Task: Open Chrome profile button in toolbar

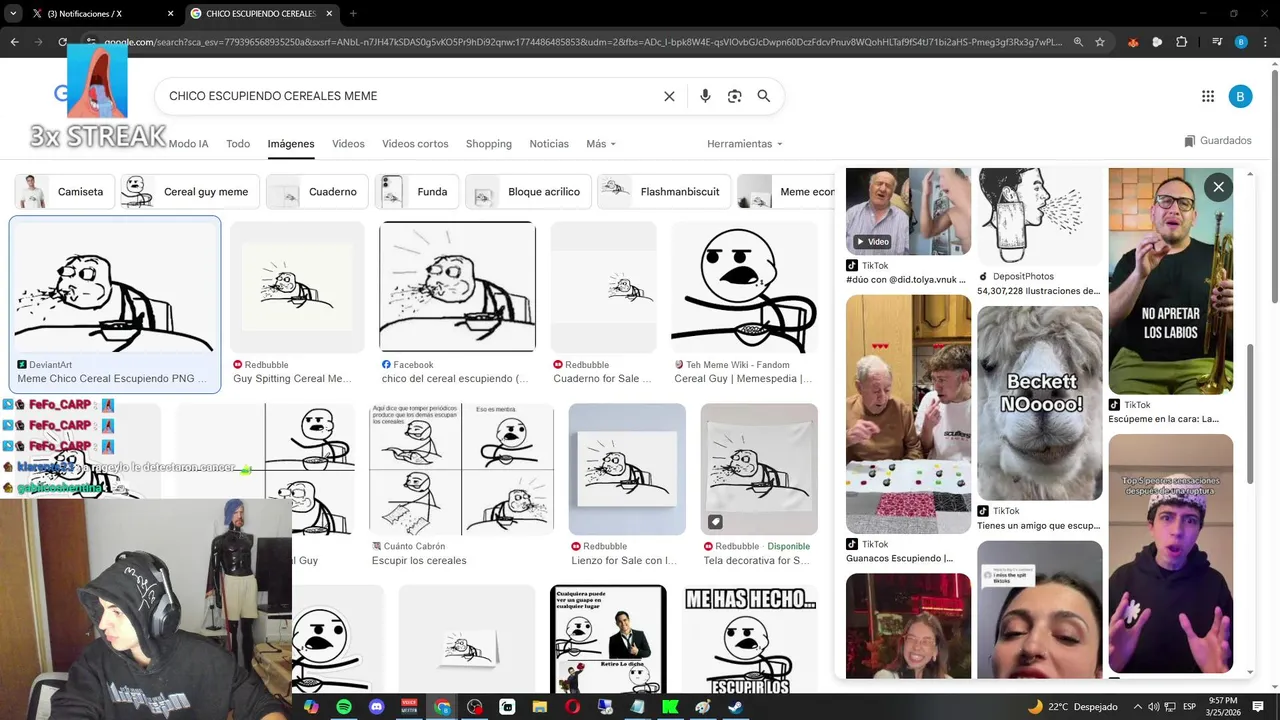Action: pyautogui.click(x=1241, y=42)
